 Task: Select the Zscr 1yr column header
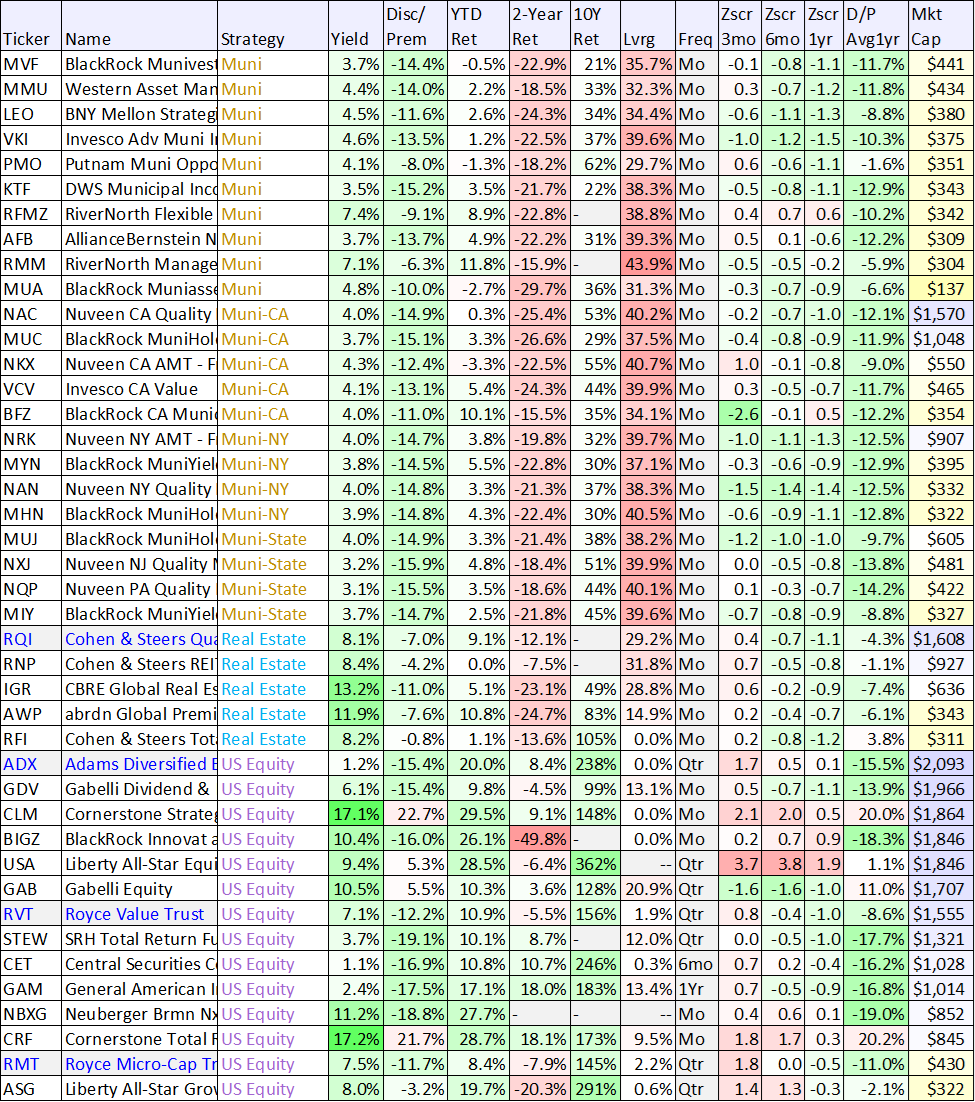(824, 26)
